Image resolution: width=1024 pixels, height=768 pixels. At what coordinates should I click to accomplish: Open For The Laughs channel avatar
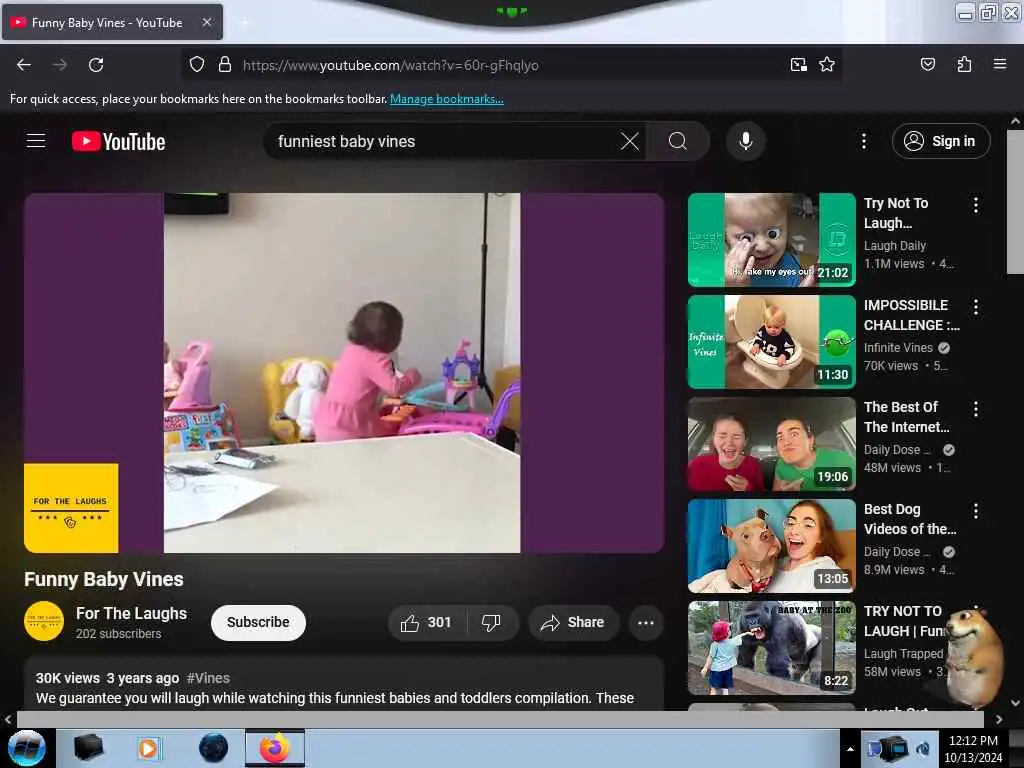(44, 621)
